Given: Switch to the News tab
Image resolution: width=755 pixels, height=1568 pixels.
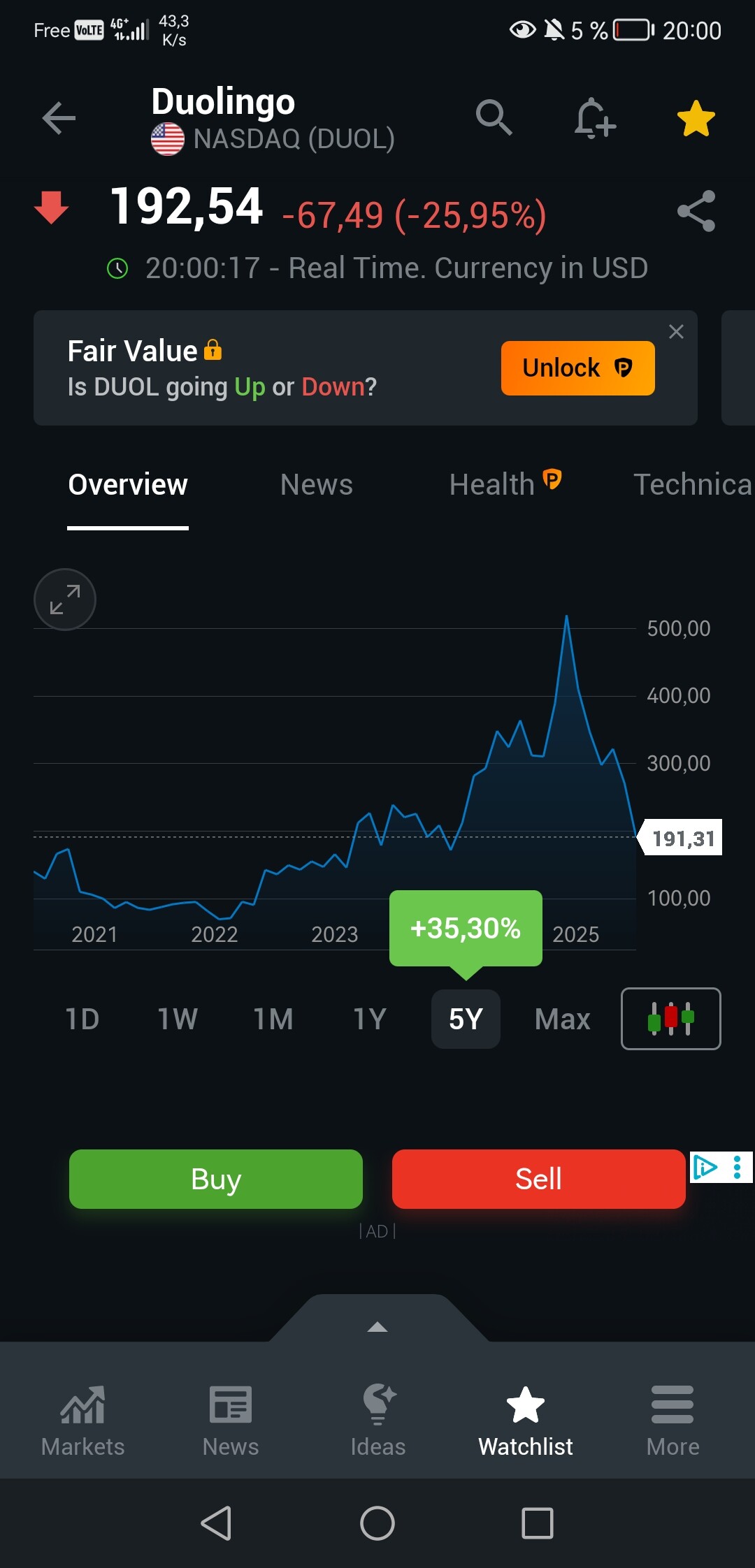Looking at the screenshot, I should pos(317,485).
